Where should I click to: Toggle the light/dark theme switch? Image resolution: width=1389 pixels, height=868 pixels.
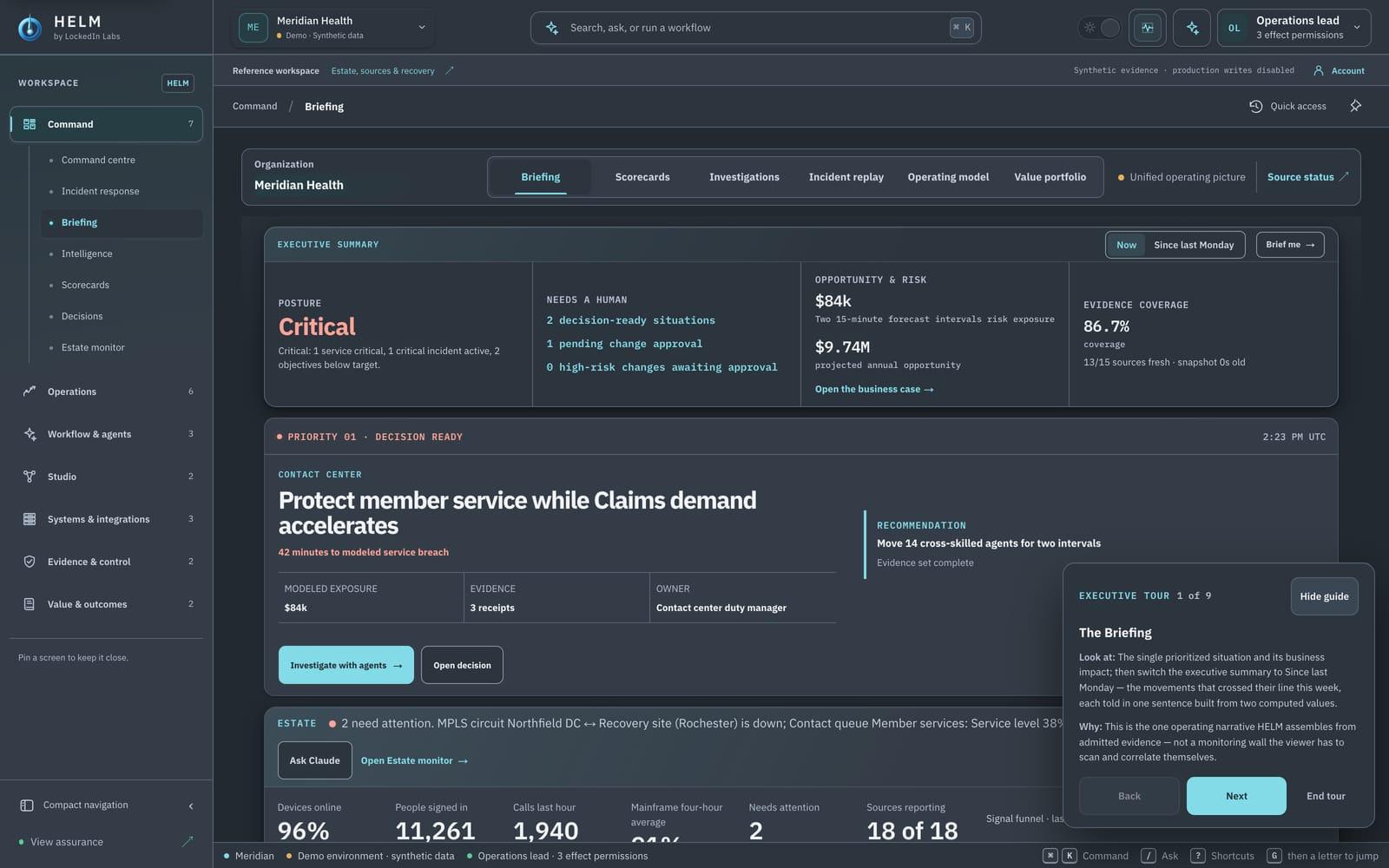1100,28
